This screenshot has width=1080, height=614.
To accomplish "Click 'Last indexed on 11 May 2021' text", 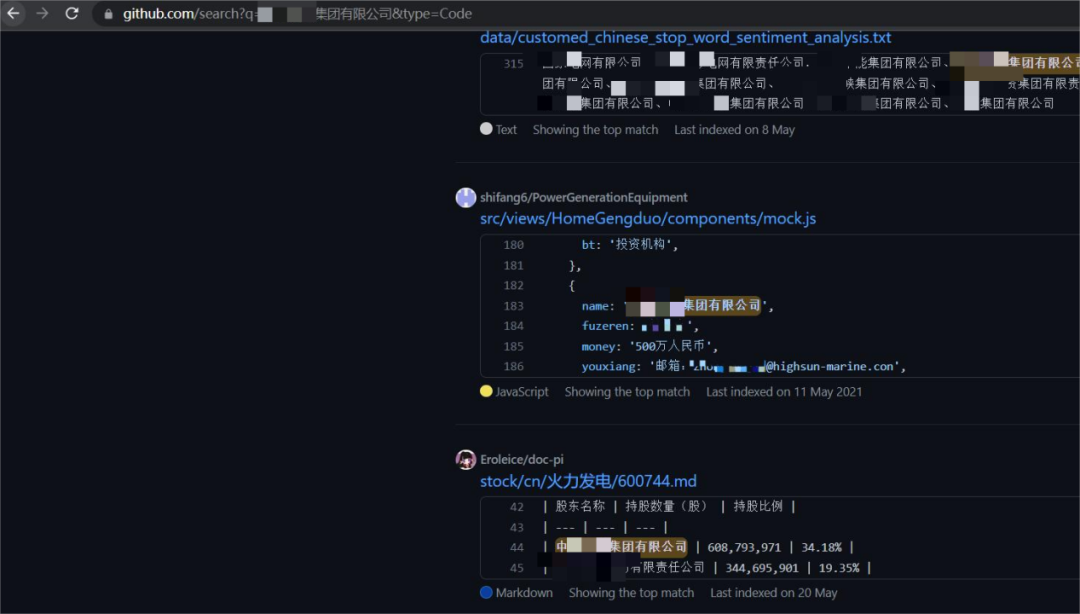I will [x=784, y=391].
